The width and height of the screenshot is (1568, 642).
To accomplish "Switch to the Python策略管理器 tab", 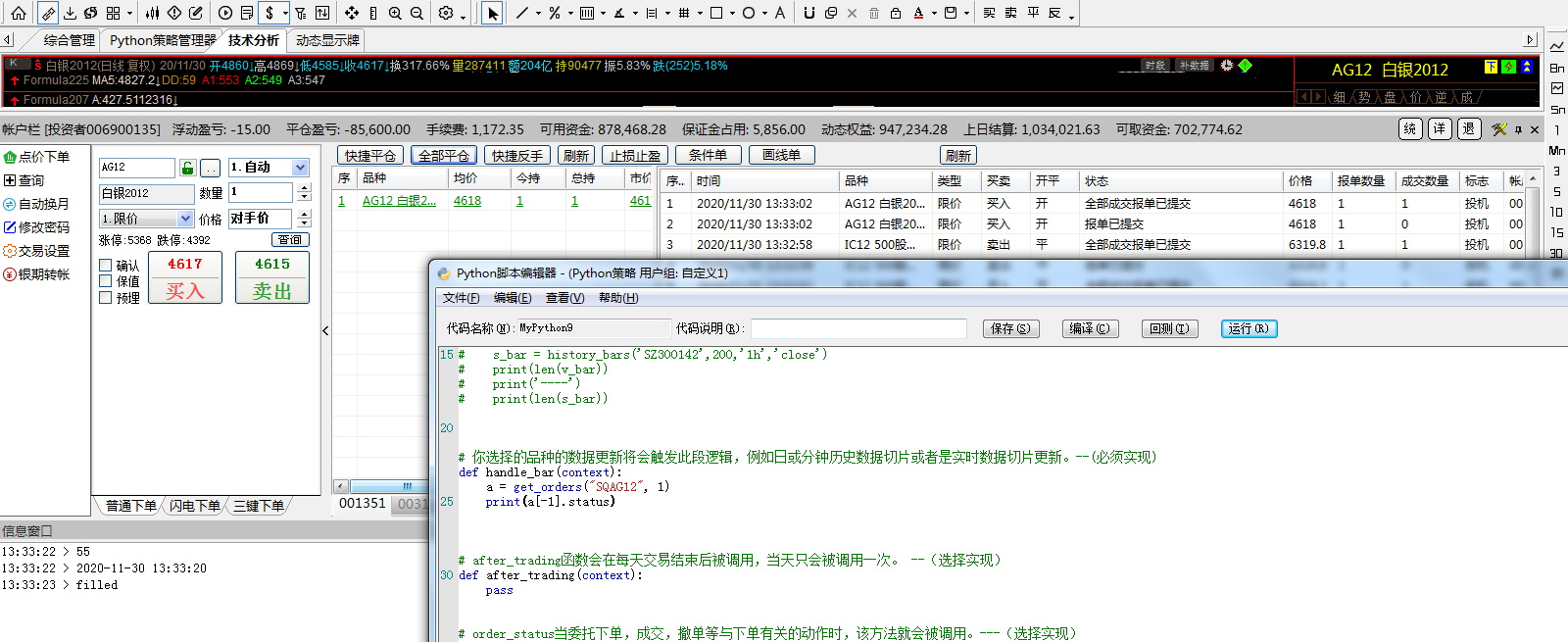I will point(163,40).
